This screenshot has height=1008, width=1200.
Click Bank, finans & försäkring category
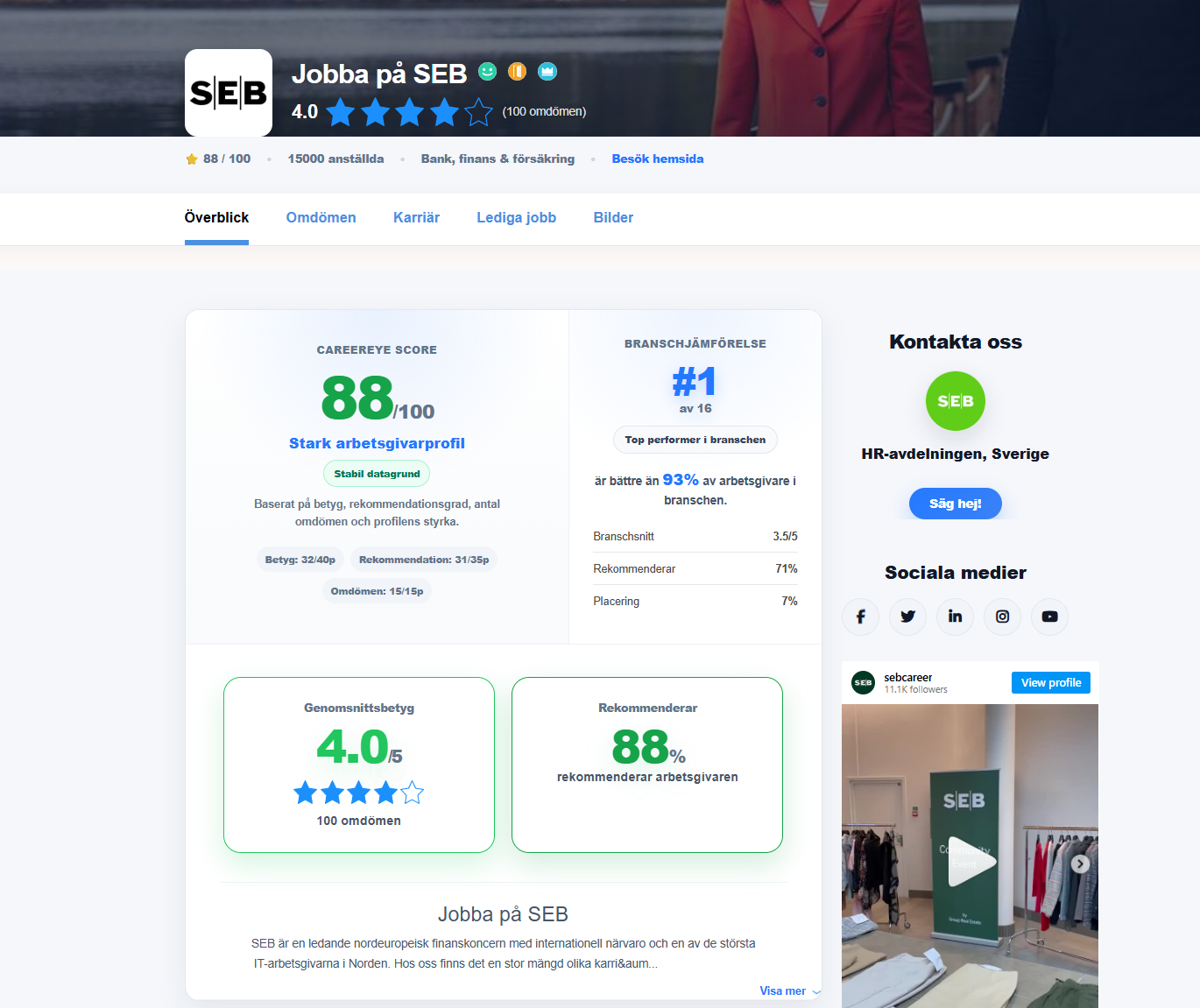coord(498,159)
